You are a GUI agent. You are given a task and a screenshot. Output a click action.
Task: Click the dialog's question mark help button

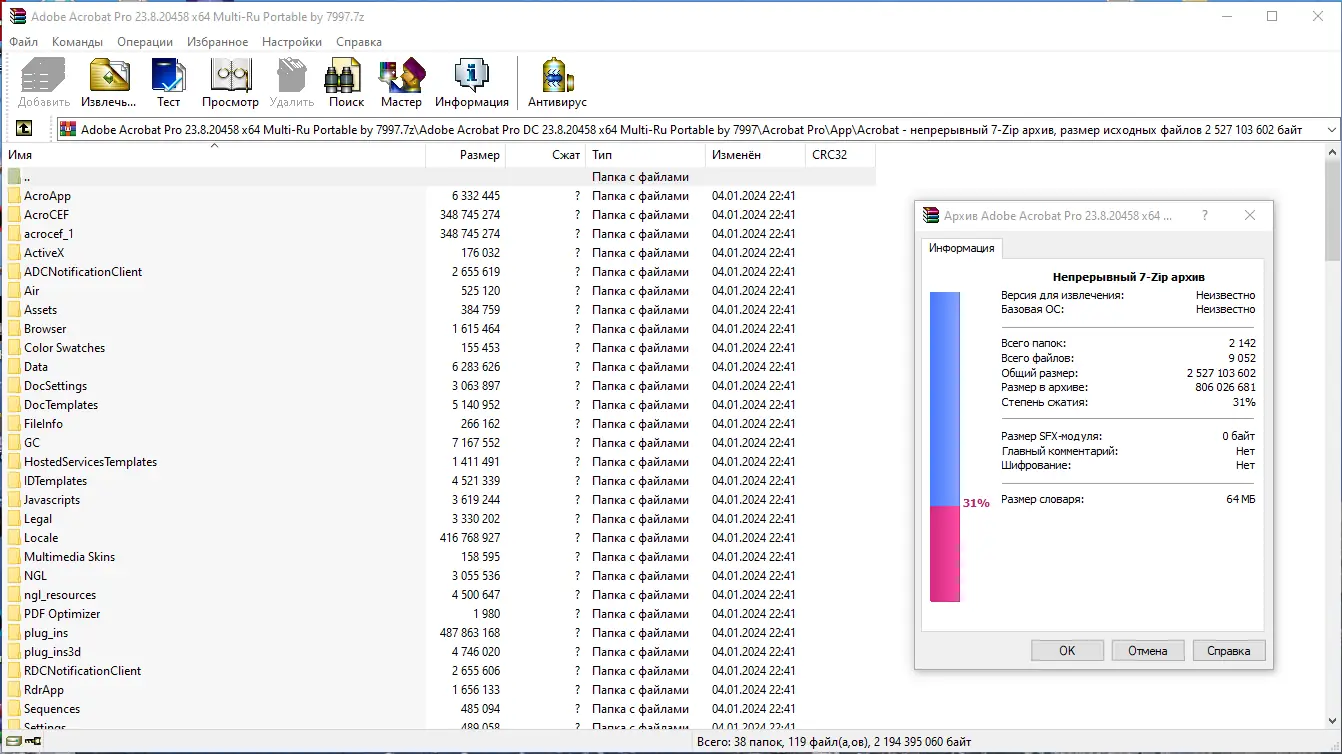(1204, 215)
